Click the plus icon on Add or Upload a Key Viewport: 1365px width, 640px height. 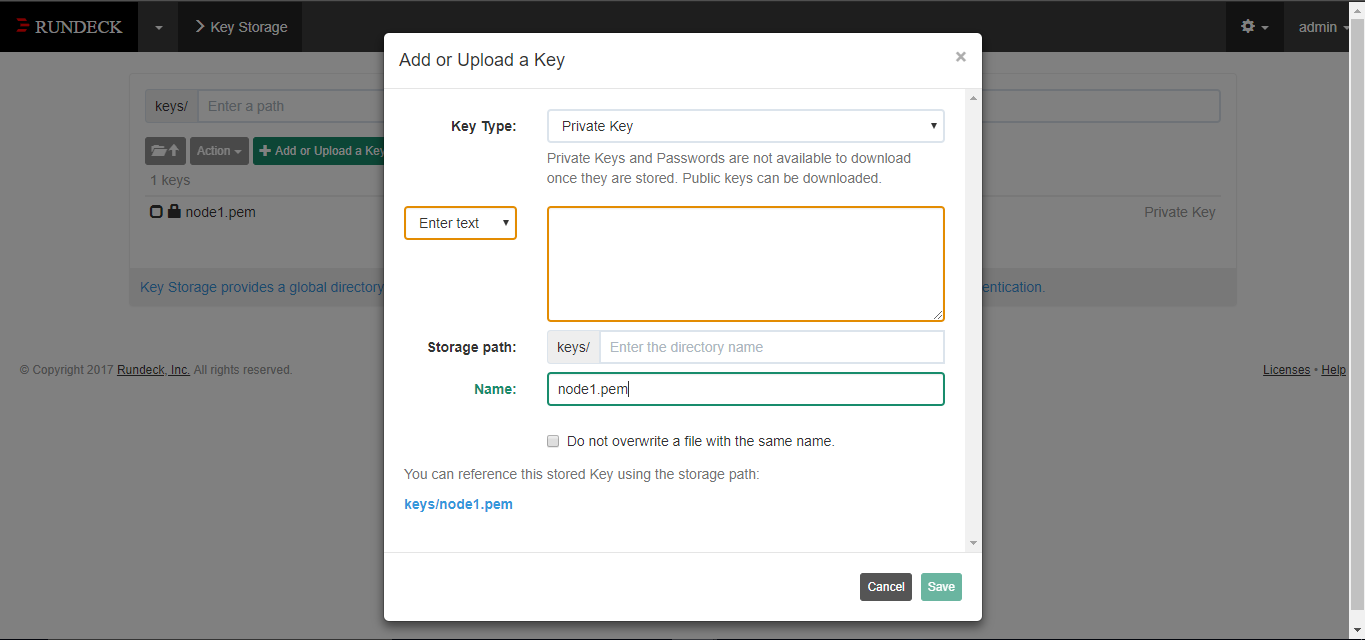[x=266, y=150]
